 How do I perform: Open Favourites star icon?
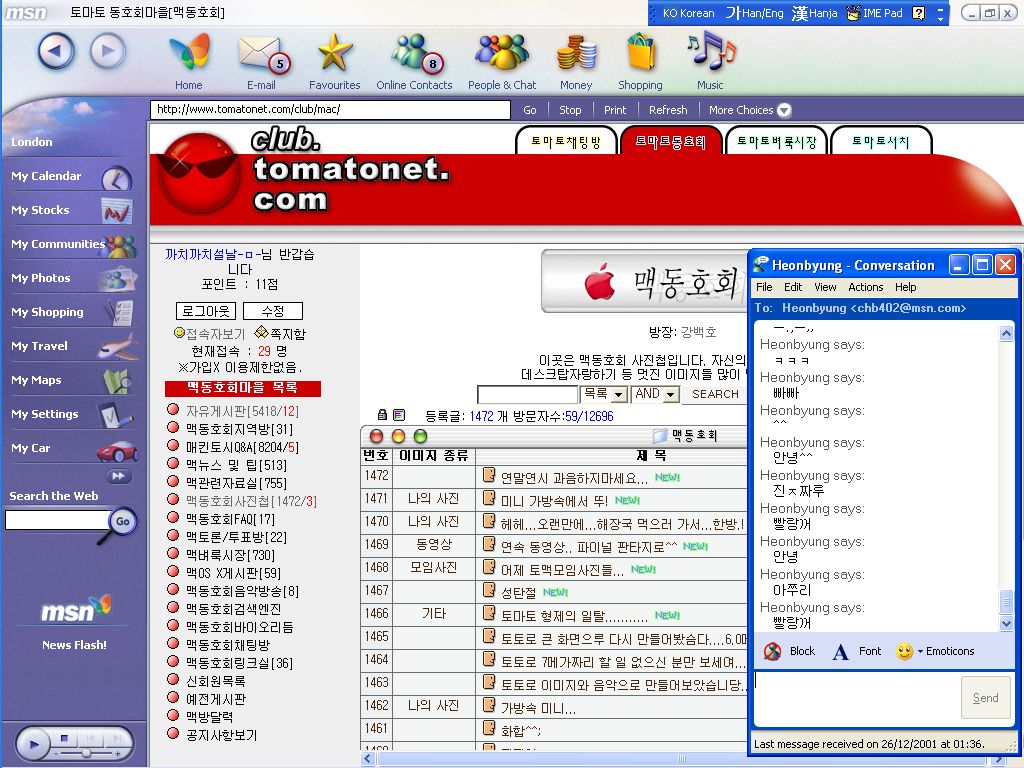tap(334, 52)
